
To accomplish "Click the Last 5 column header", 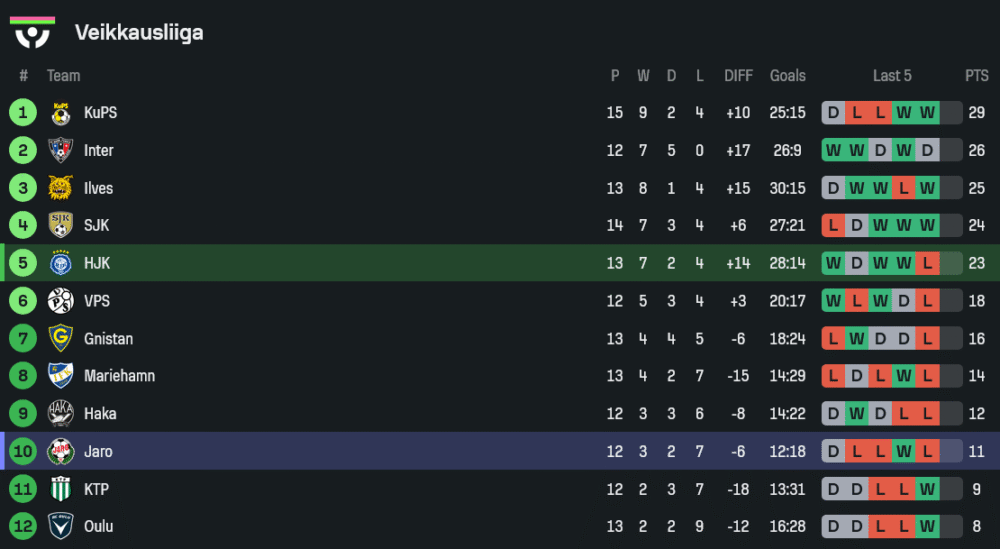I will coord(892,76).
